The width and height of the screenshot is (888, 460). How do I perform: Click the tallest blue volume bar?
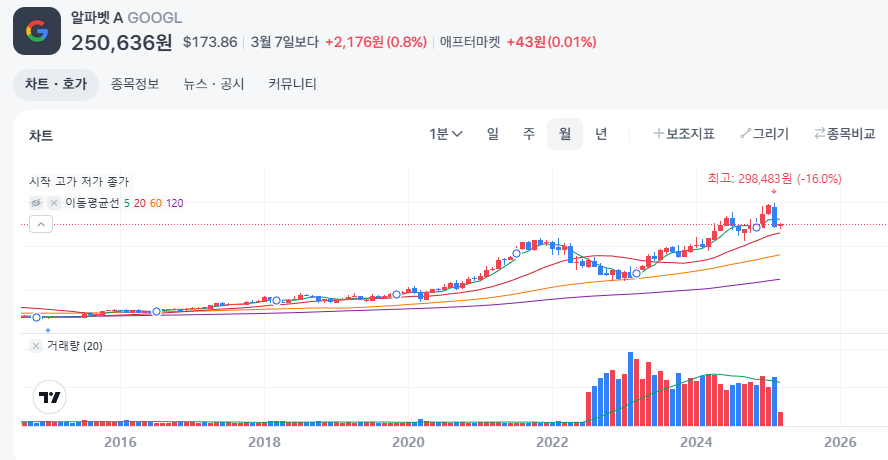pyautogui.click(x=630, y=389)
